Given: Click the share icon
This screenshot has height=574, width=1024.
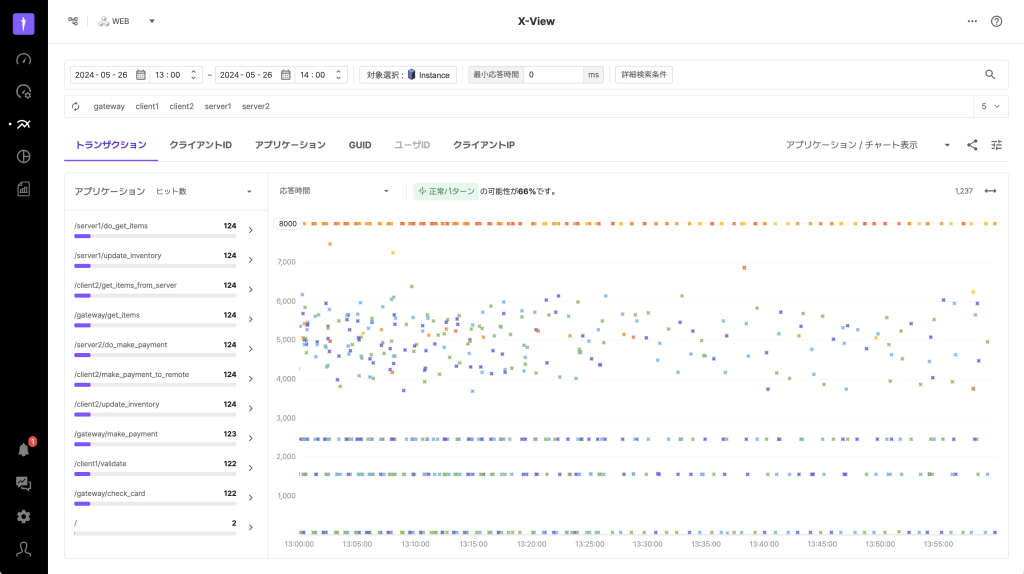Looking at the screenshot, I should click(972, 145).
